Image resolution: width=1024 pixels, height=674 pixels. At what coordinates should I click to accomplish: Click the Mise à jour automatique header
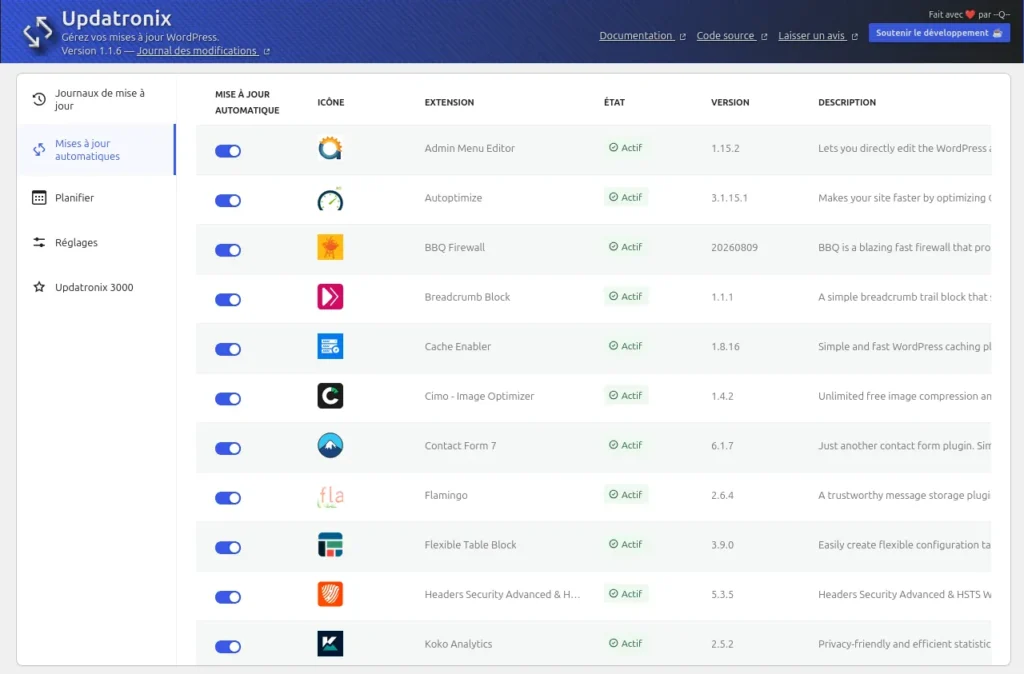tap(247, 103)
